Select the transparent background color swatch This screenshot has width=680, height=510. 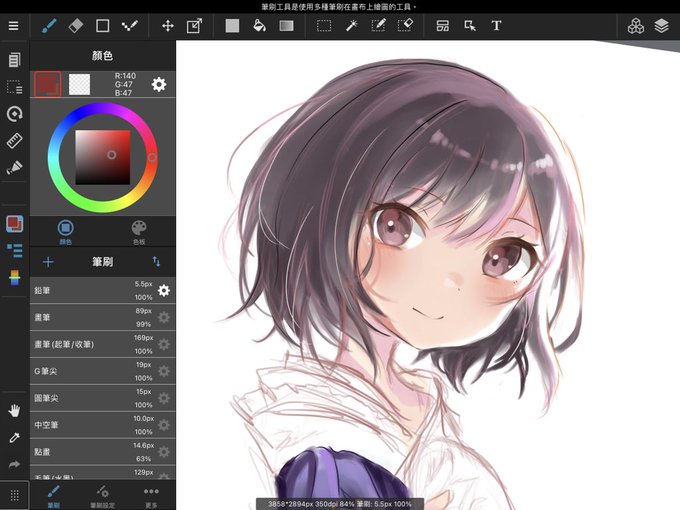(x=79, y=84)
